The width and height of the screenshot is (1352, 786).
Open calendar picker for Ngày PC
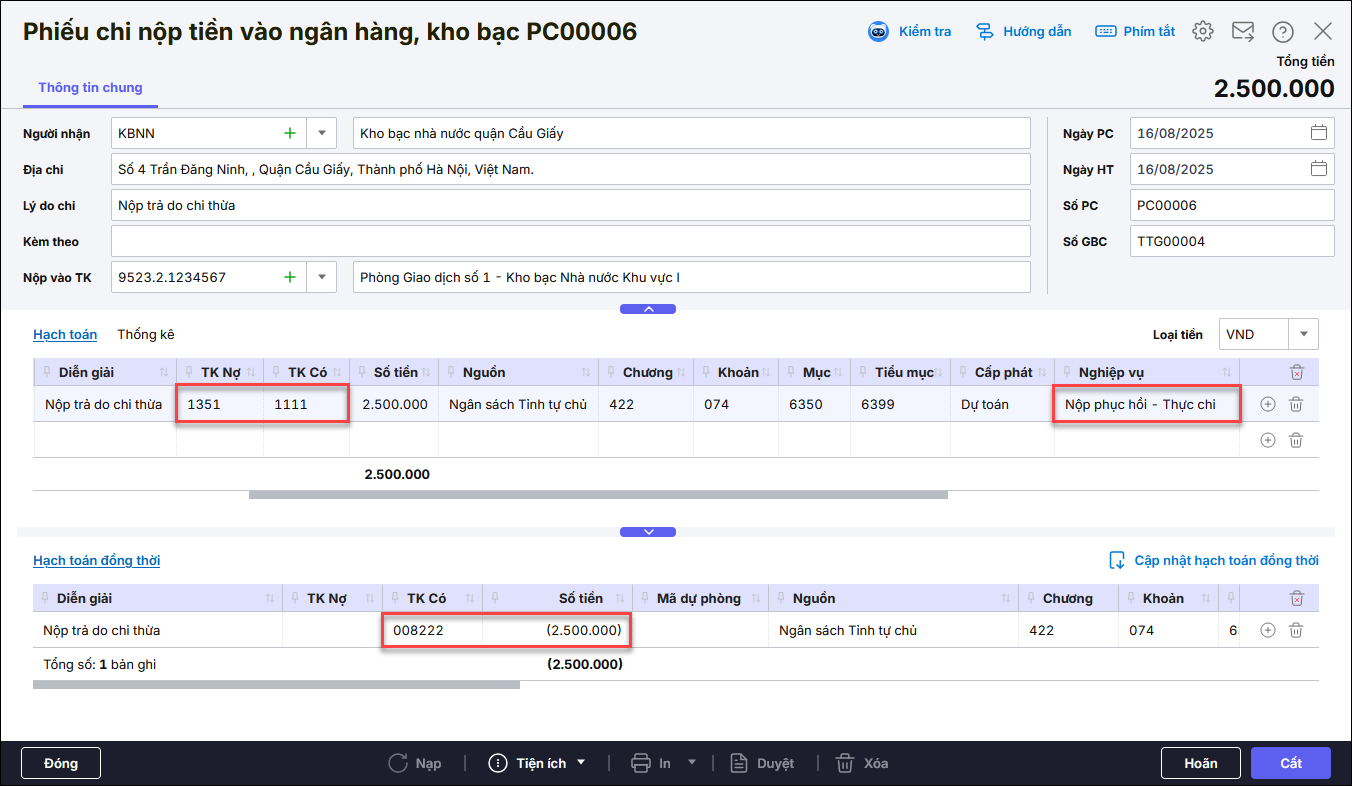coord(1319,133)
